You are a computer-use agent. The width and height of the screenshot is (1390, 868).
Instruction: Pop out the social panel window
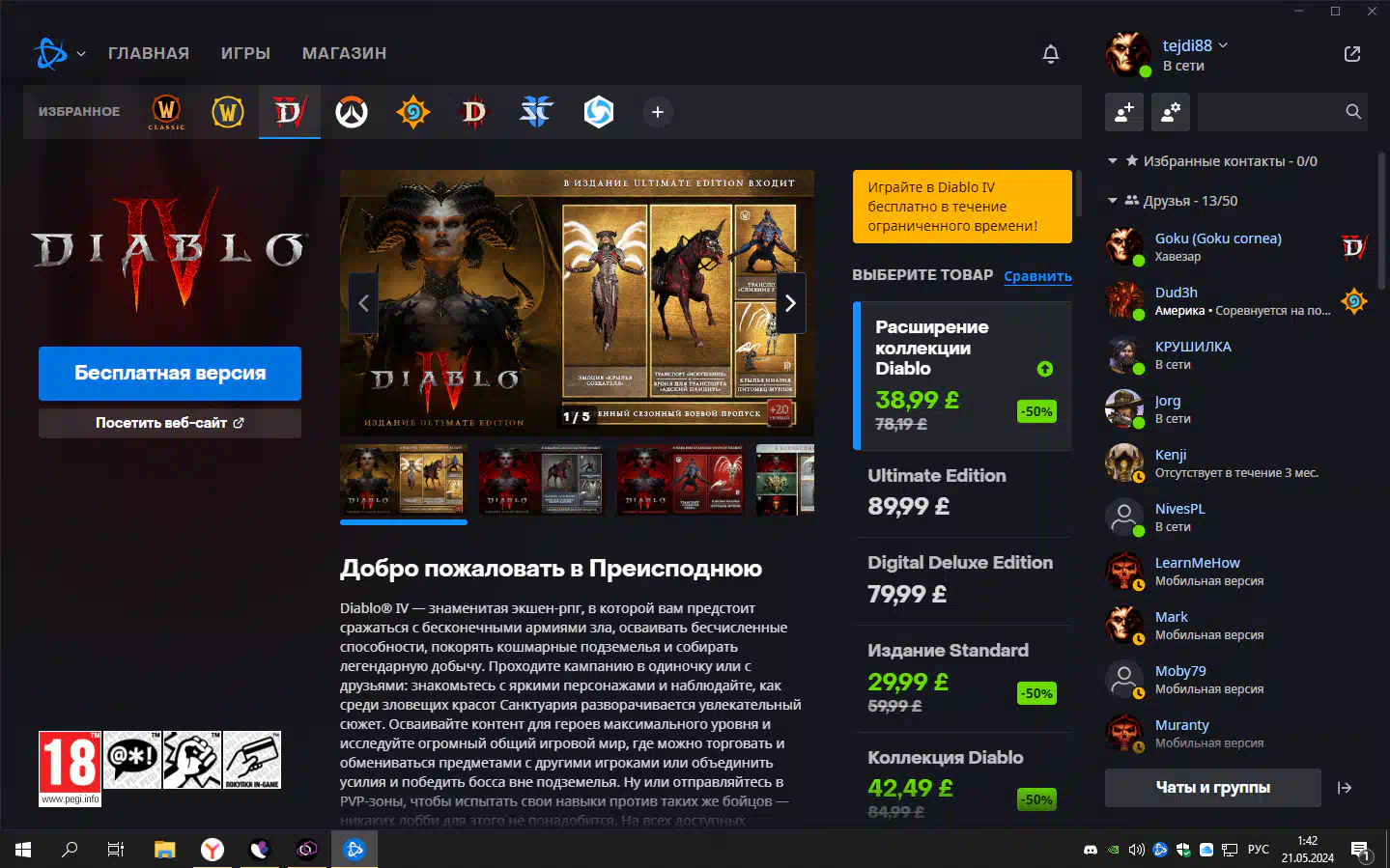click(x=1352, y=54)
